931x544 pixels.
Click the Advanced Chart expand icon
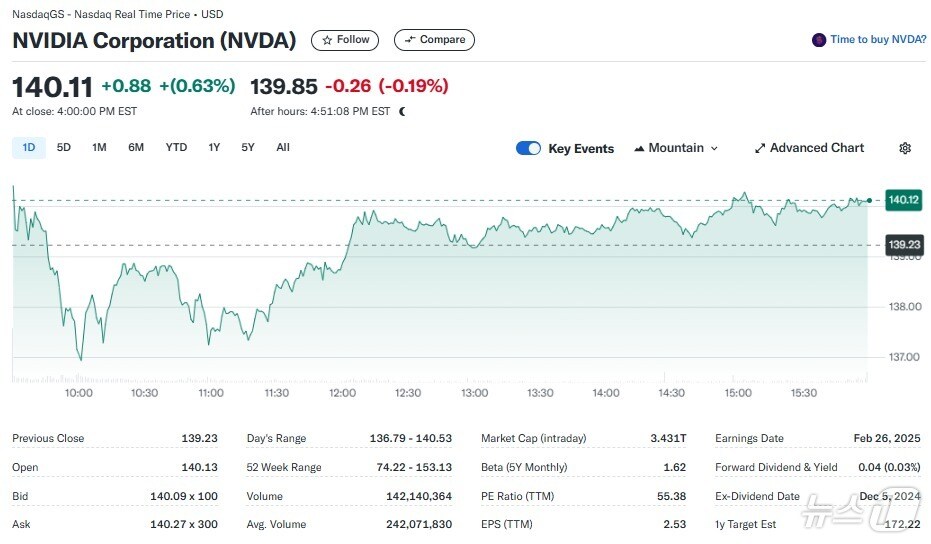pyautogui.click(x=760, y=148)
